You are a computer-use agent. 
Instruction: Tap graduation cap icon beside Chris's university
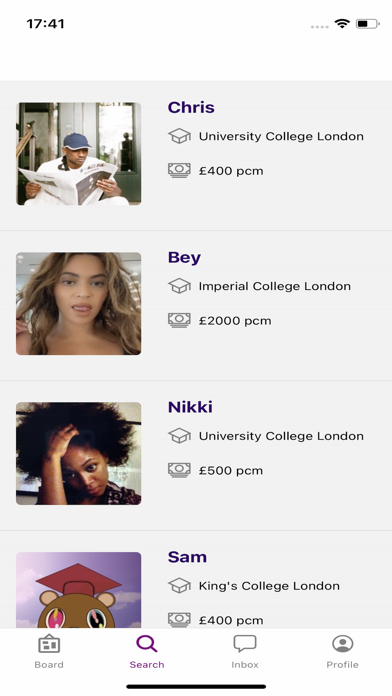[179, 136]
